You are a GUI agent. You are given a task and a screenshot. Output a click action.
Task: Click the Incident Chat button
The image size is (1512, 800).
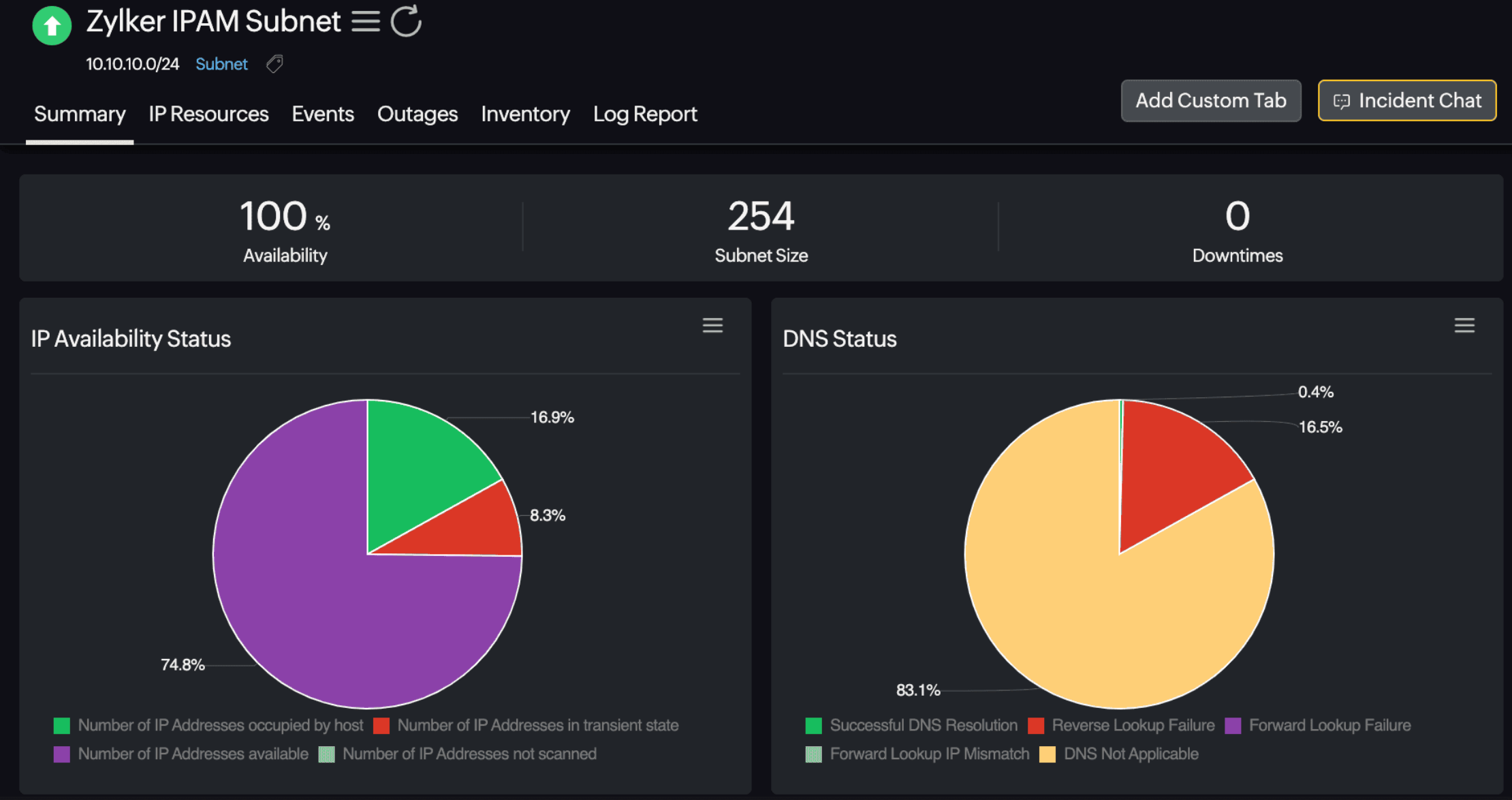(1406, 101)
